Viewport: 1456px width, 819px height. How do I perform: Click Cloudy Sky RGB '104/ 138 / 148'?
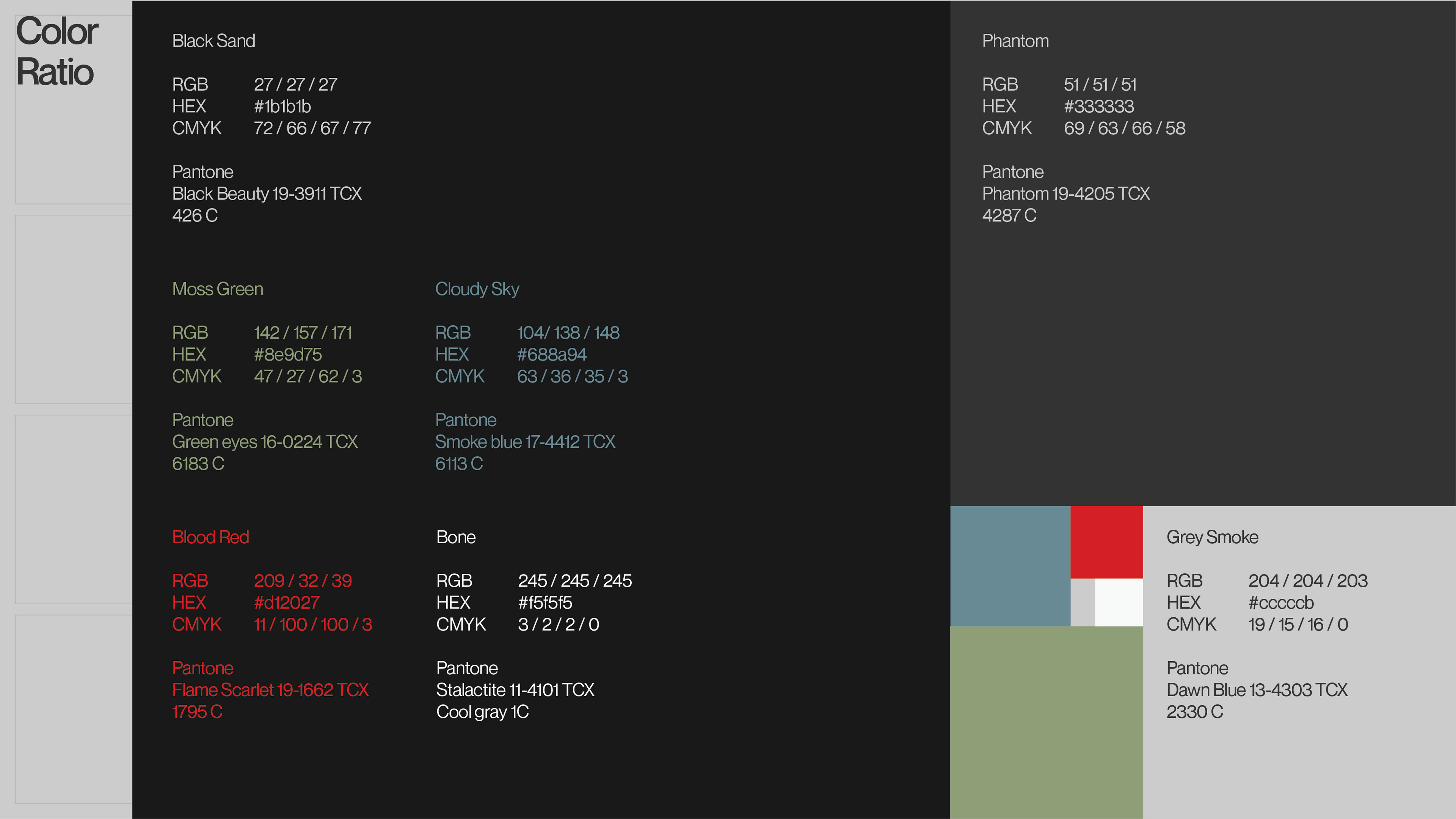coord(569,333)
